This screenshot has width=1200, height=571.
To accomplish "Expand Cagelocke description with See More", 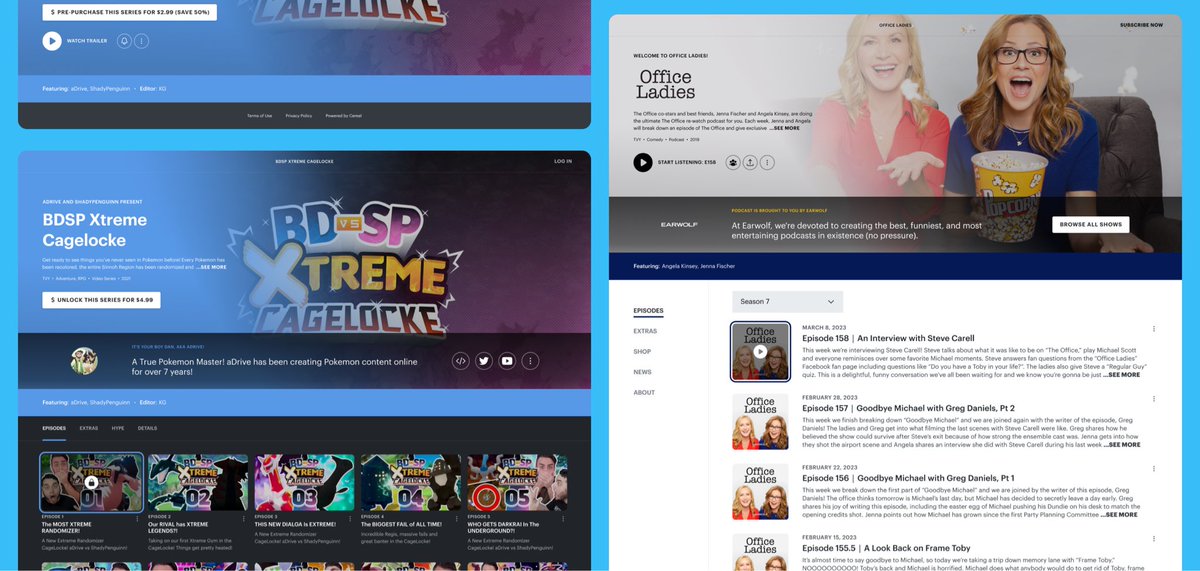I will click(211, 267).
